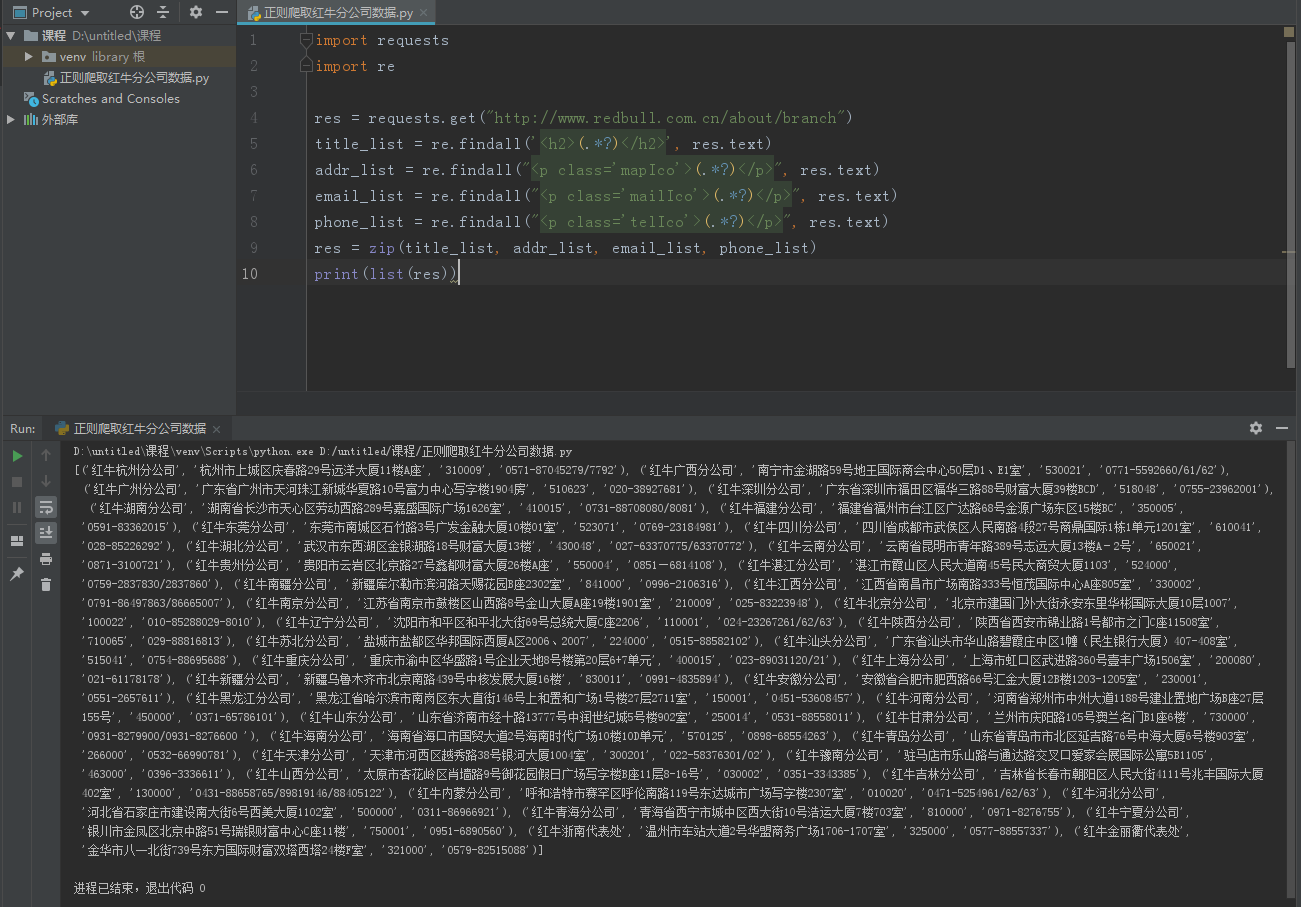Select Scratches and Consoles in tree
Image resolution: width=1301 pixels, height=907 pixels.
[x=102, y=99]
